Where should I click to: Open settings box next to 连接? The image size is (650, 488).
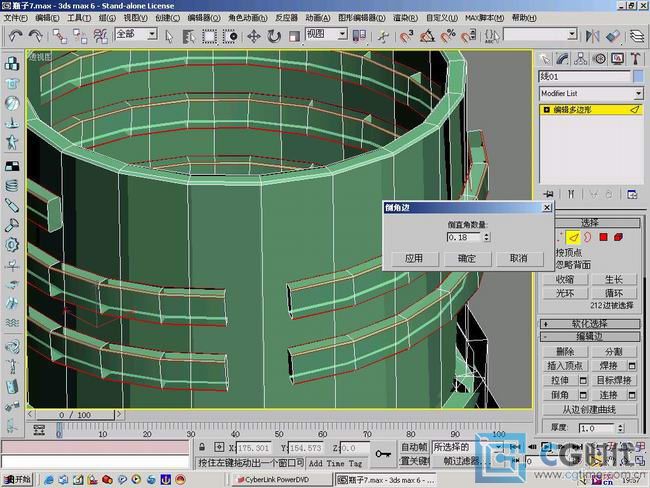click(632, 395)
